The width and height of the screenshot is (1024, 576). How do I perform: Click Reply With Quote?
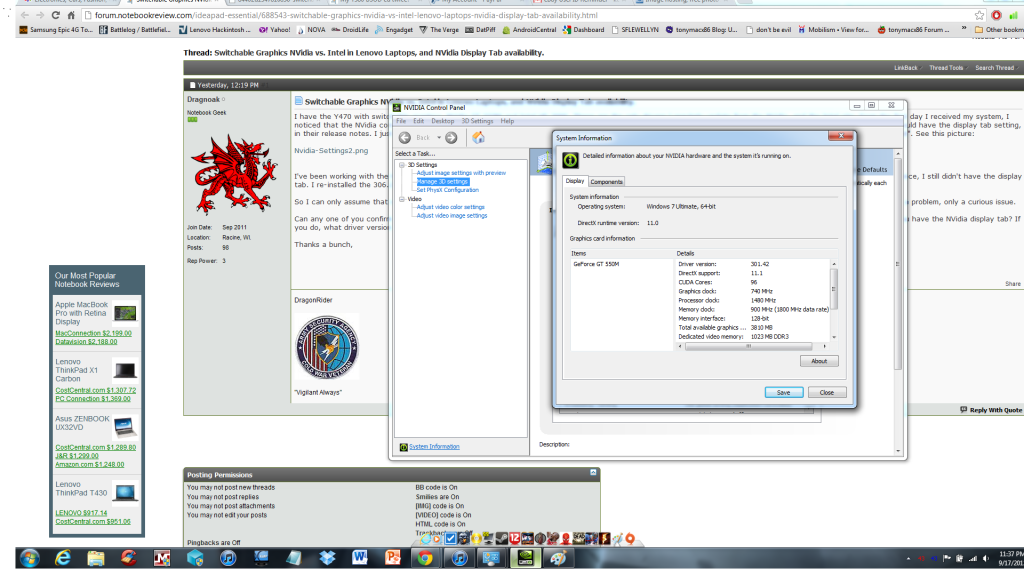tap(991, 410)
